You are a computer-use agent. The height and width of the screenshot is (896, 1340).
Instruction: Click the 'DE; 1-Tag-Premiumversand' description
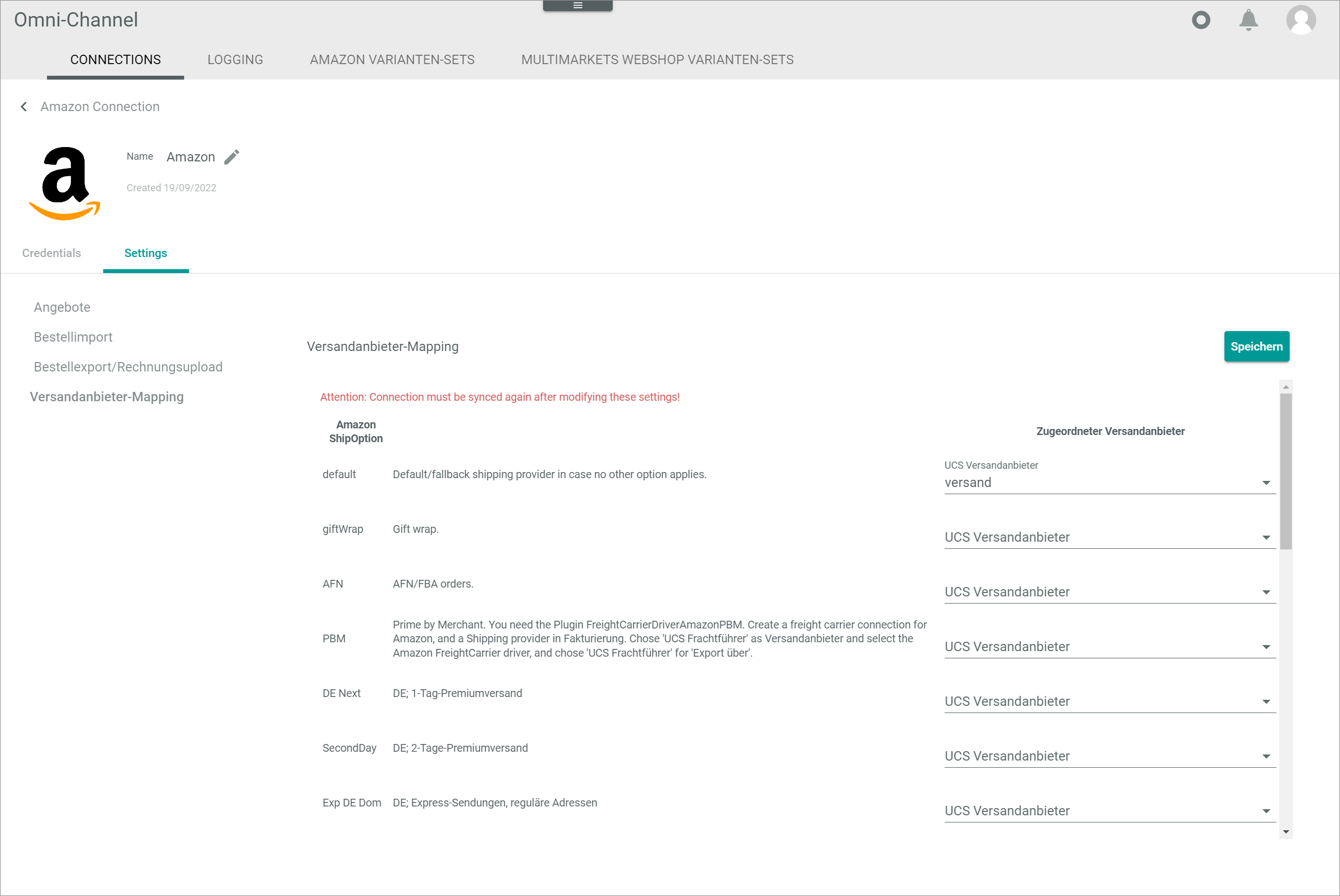[x=457, y=694]
